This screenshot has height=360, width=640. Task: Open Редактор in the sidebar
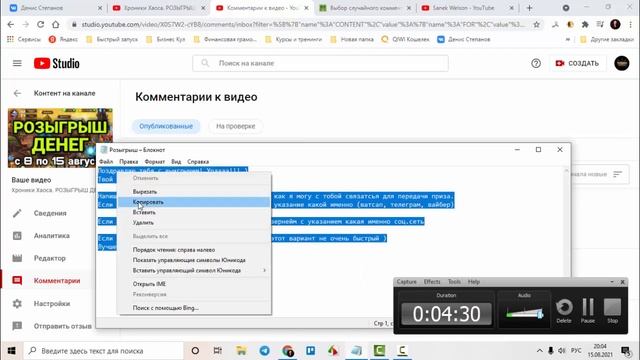(x=49, y=258)
